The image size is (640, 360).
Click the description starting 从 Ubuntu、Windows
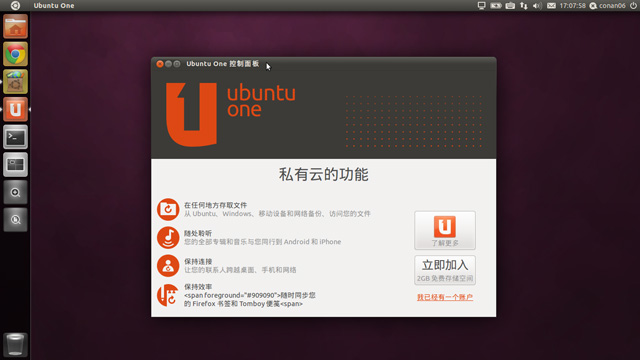tap(277, 213)
